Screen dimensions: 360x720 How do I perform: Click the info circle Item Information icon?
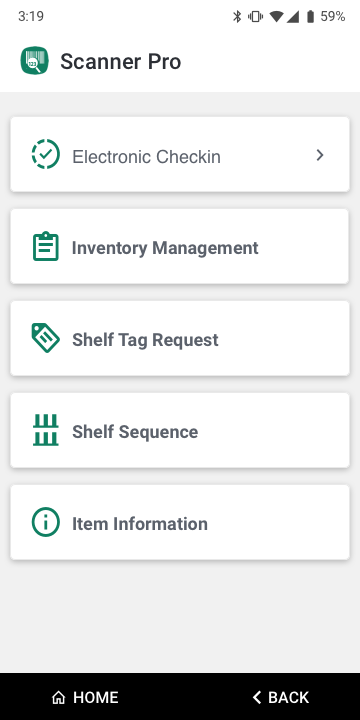click(x=45, y=522)
